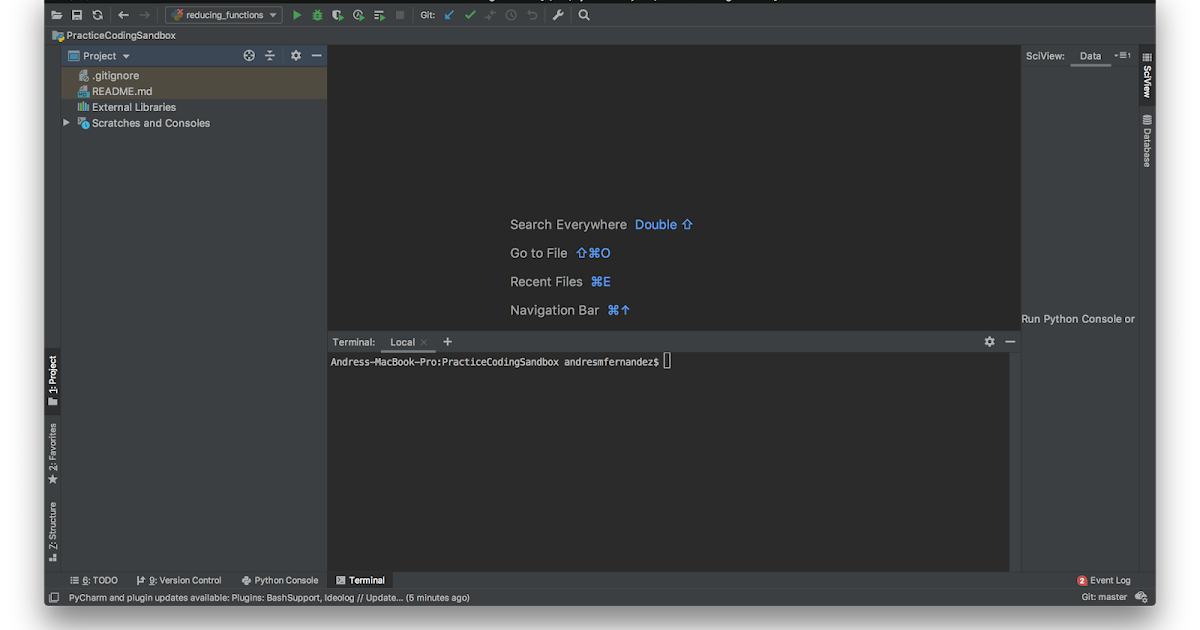Click the Git: master branch widget

[1104, 597]
